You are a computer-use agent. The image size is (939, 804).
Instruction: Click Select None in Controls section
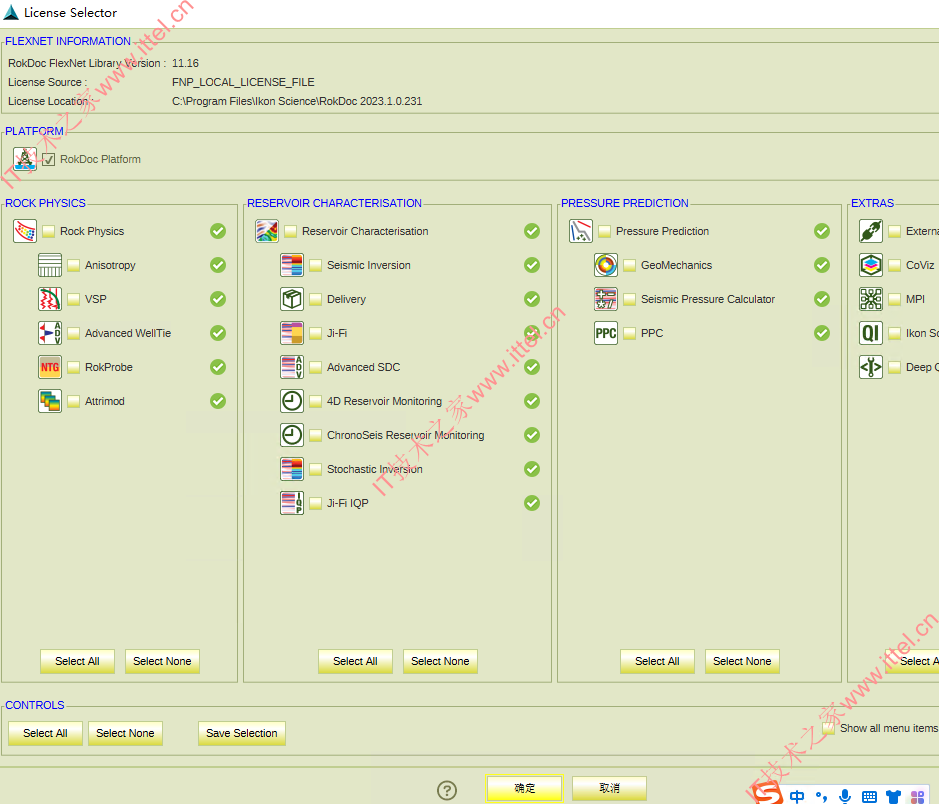(125, 733)
